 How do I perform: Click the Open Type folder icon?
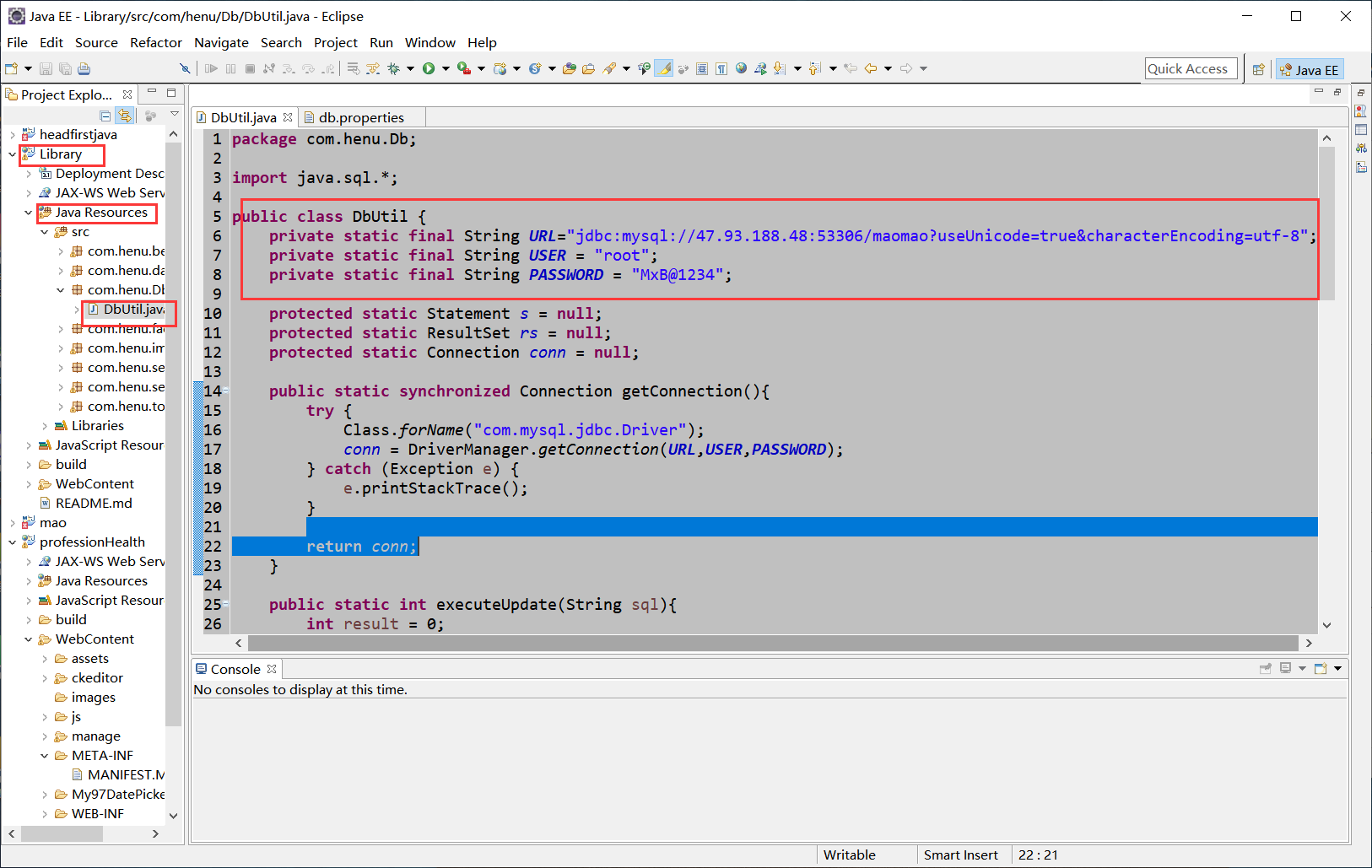click(570, 68)
